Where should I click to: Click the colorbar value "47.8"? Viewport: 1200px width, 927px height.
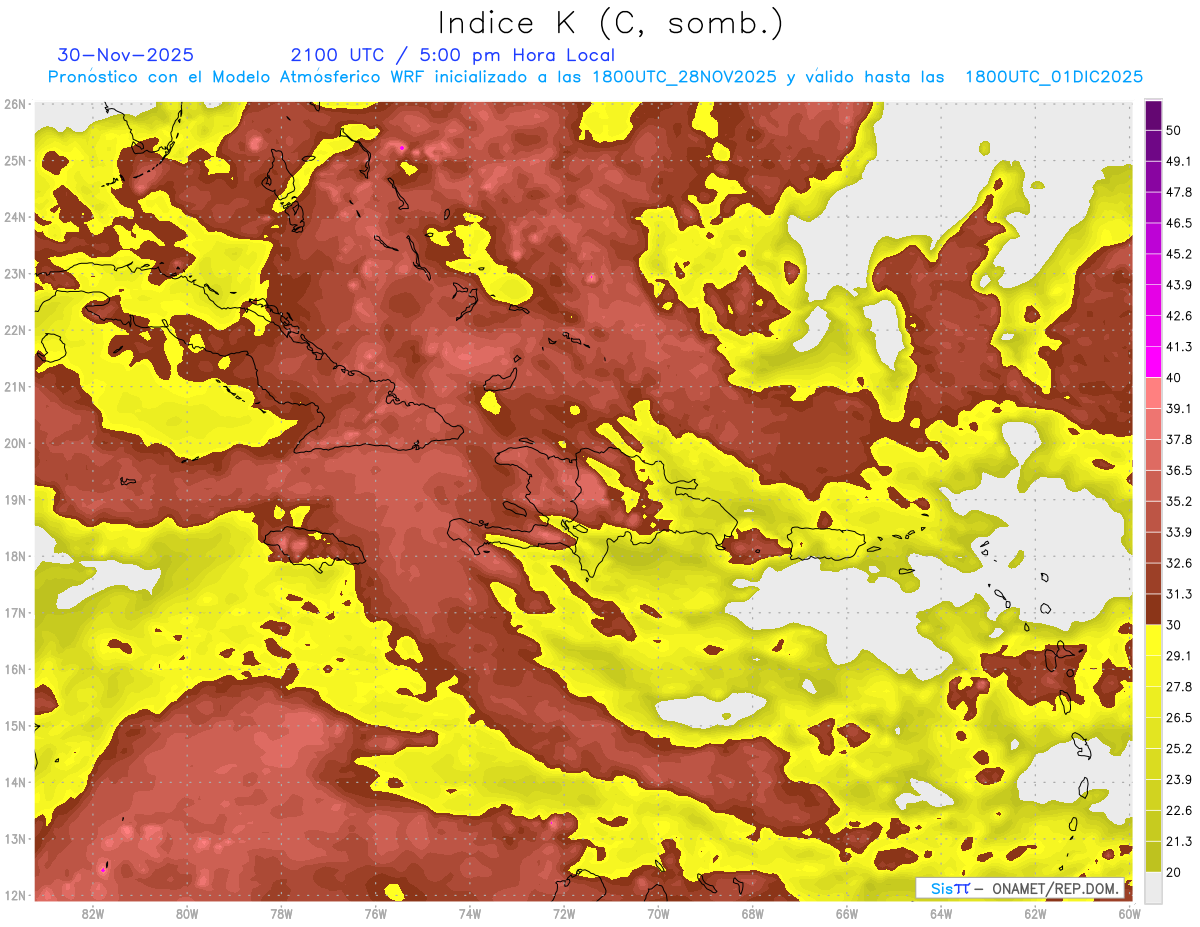[1178, 192]
